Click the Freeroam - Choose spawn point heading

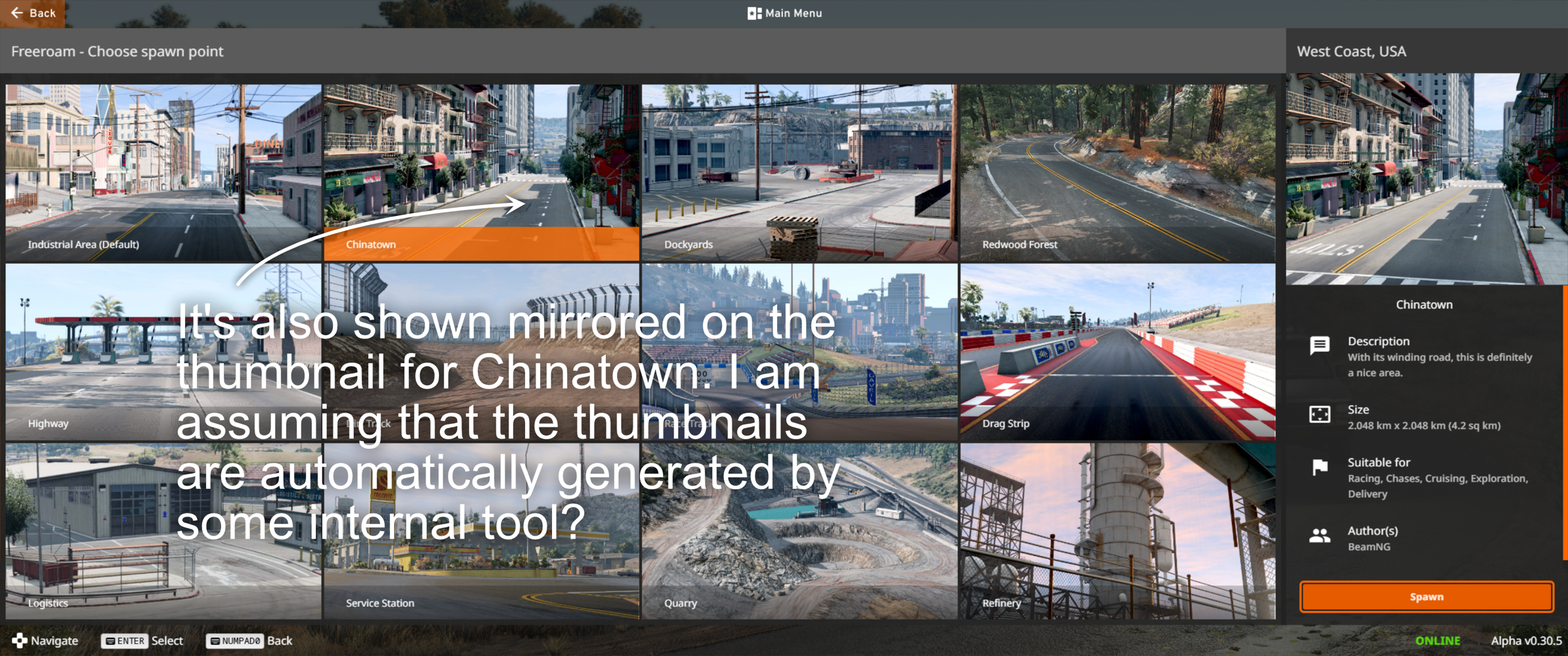[117, 51]
